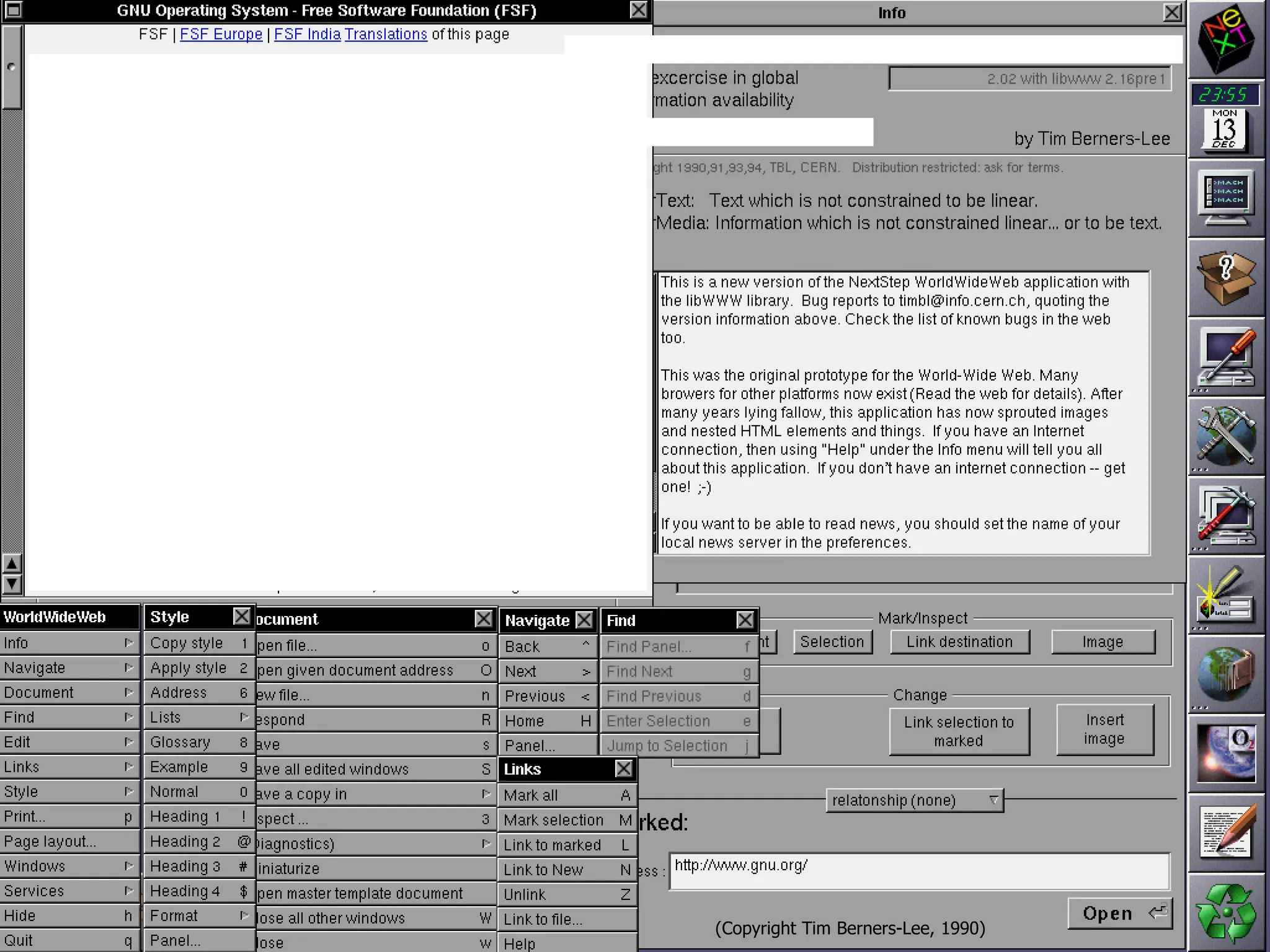Open the O2 earth dock icon
Viewport: 1270px width, 952px height.
click(1226, 754)
